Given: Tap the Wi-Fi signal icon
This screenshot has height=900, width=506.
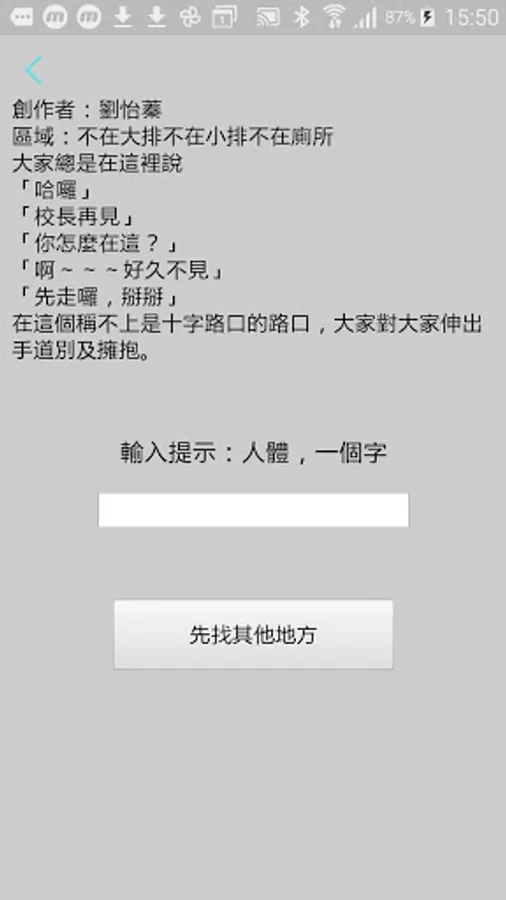Looking at the screenshot, I should (334, 17).
